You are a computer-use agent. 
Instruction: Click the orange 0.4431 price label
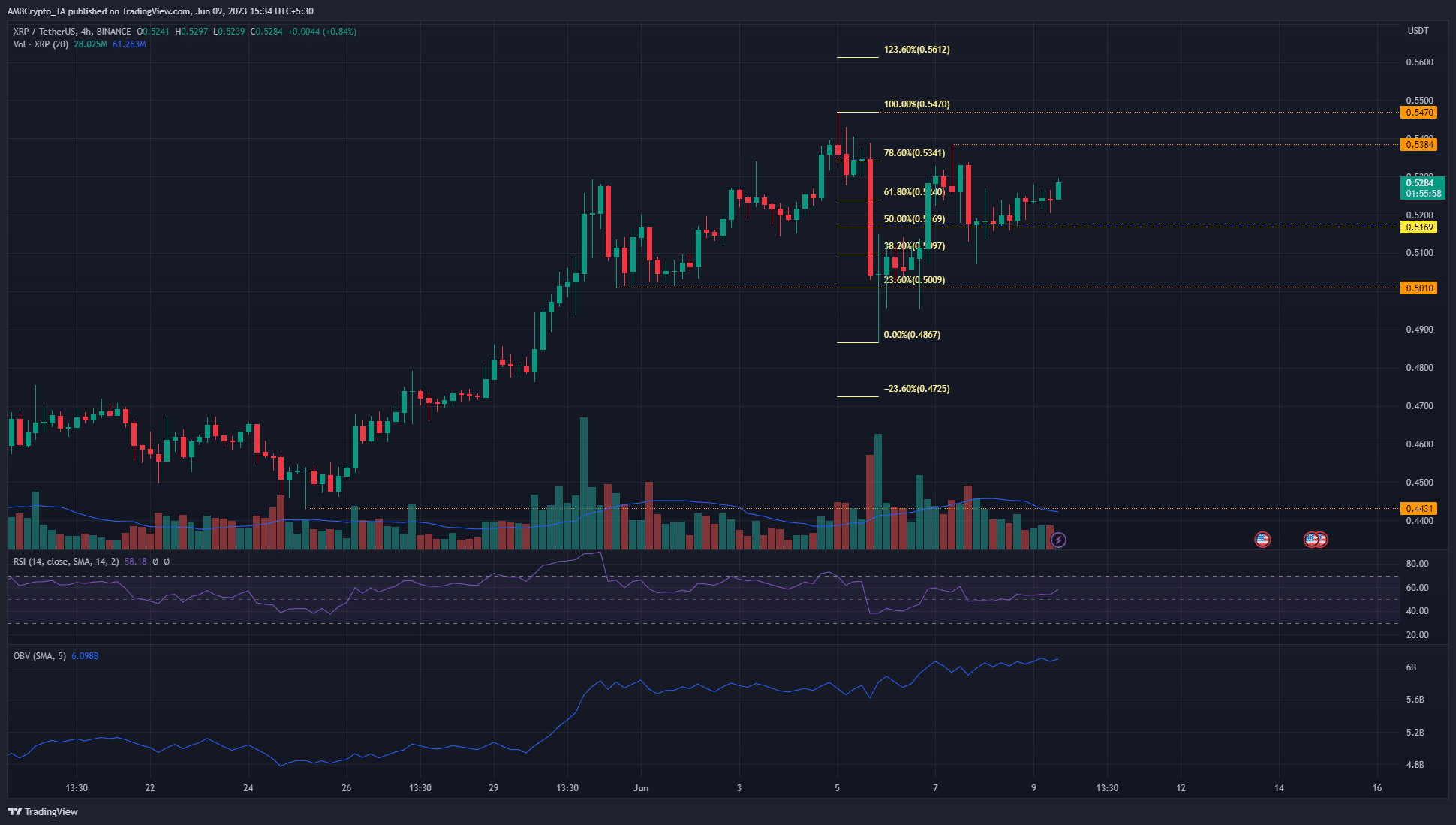(x=1418, y=509)
